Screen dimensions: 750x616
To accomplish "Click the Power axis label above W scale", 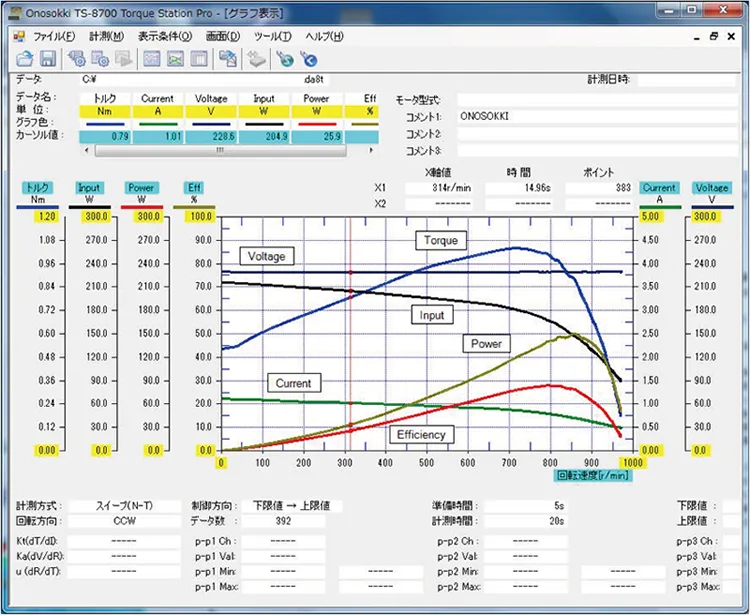I will pos(141,187).
